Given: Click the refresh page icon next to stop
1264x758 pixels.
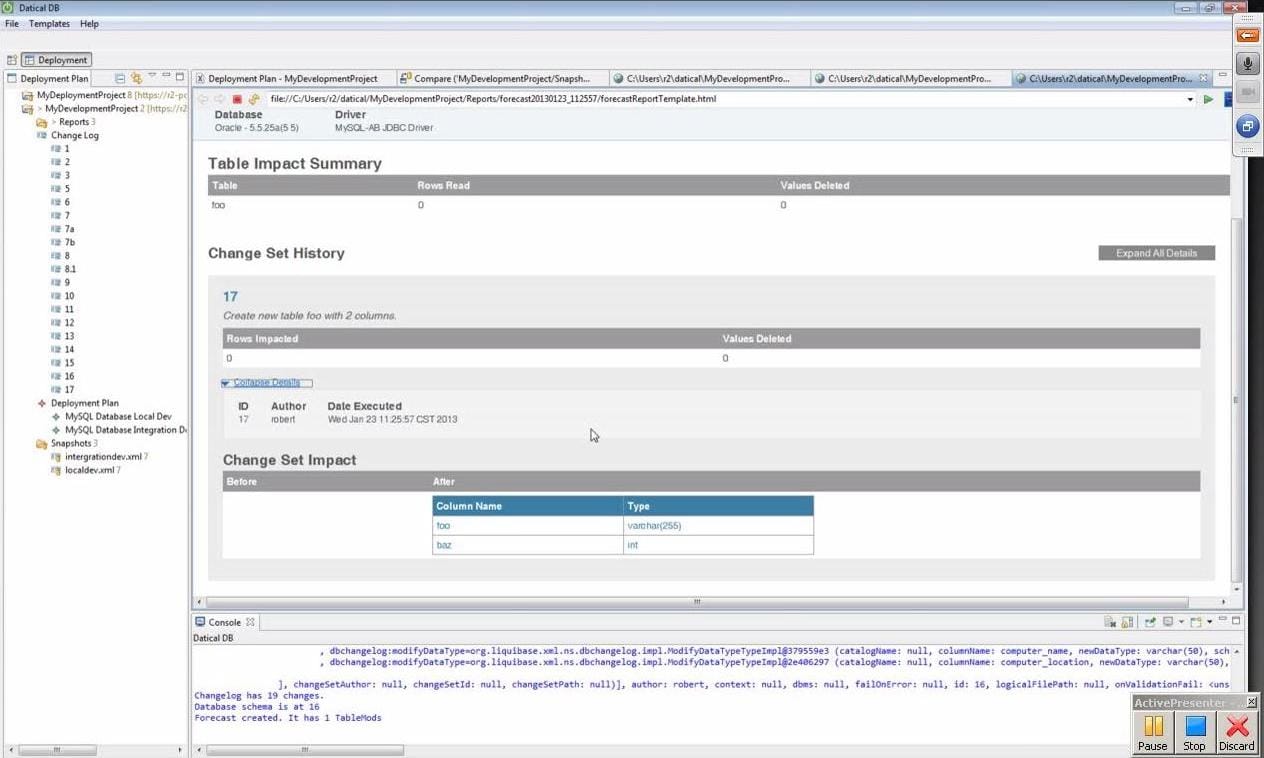Looking at the screenshot, I should point(254,99).
